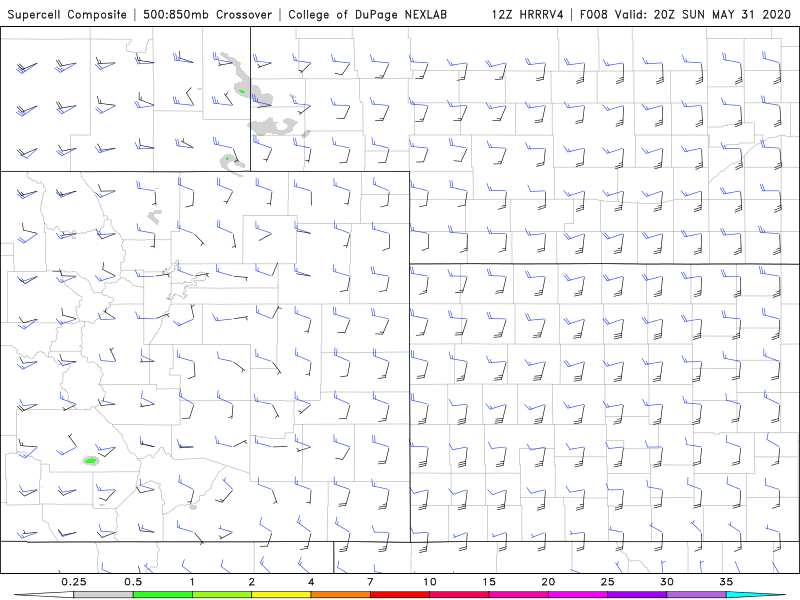Click the "500:850mb Crossover" header label
This screenshot has height=600, width=800.
pos(208,15)
